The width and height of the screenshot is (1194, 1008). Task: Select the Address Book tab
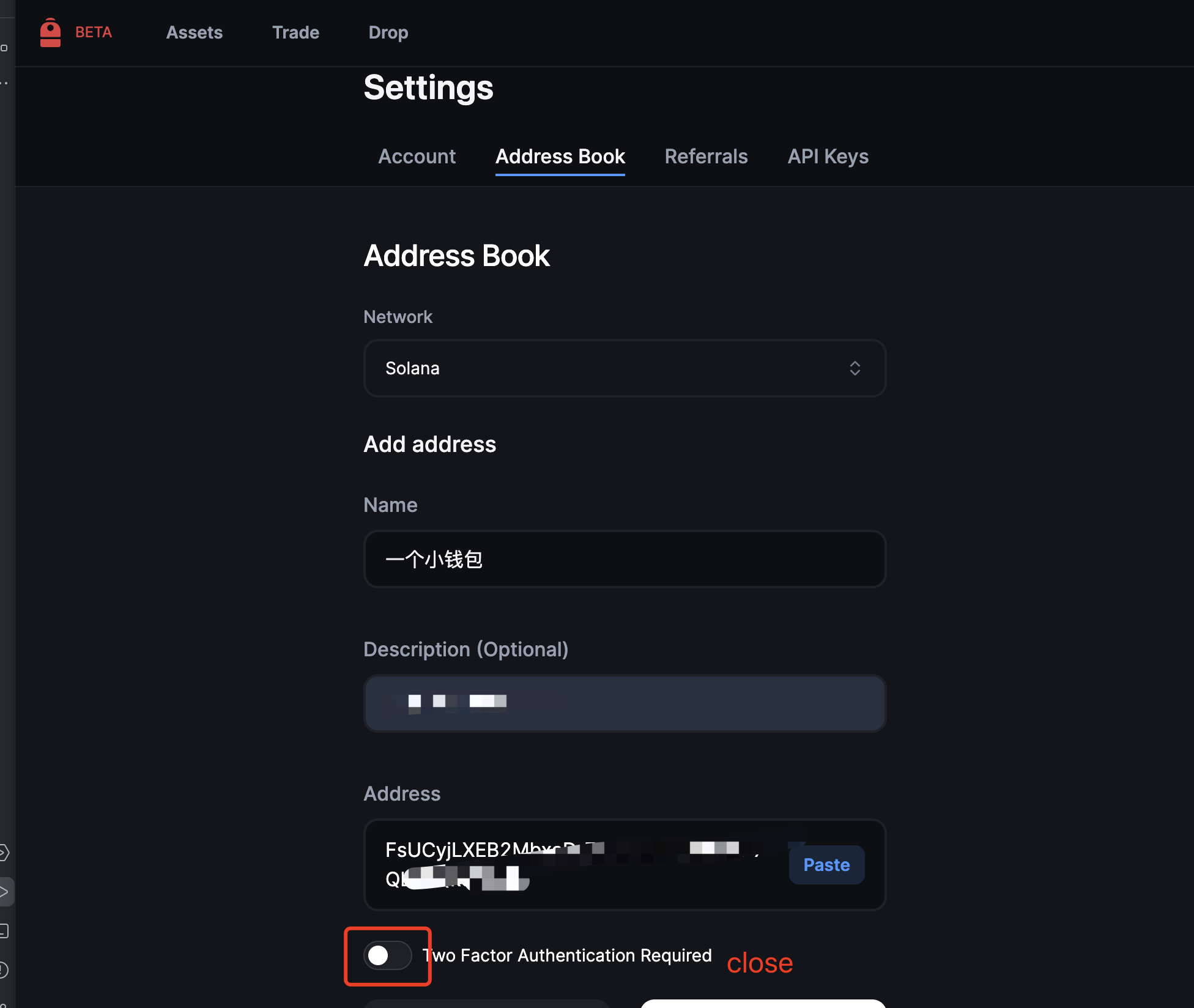coord(560,157)
